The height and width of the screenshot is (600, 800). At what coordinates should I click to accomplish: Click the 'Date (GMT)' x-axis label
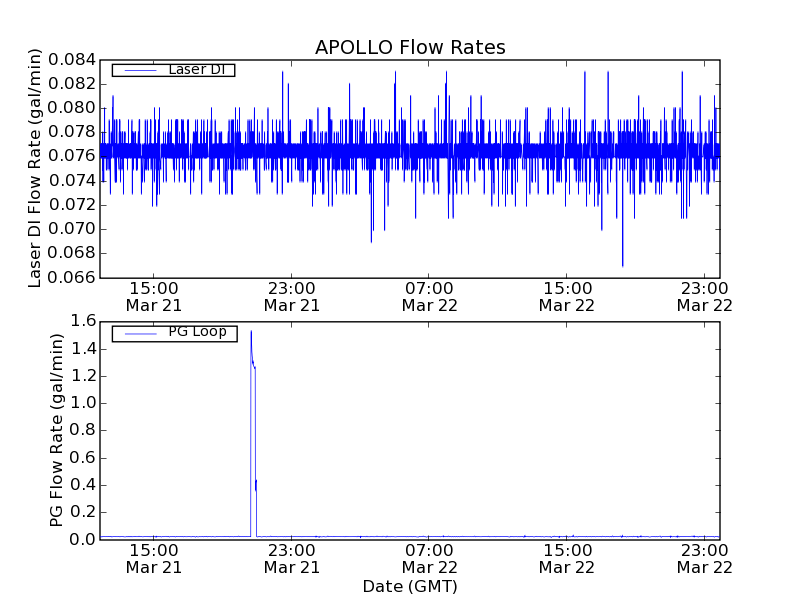(x=410, y=586)
